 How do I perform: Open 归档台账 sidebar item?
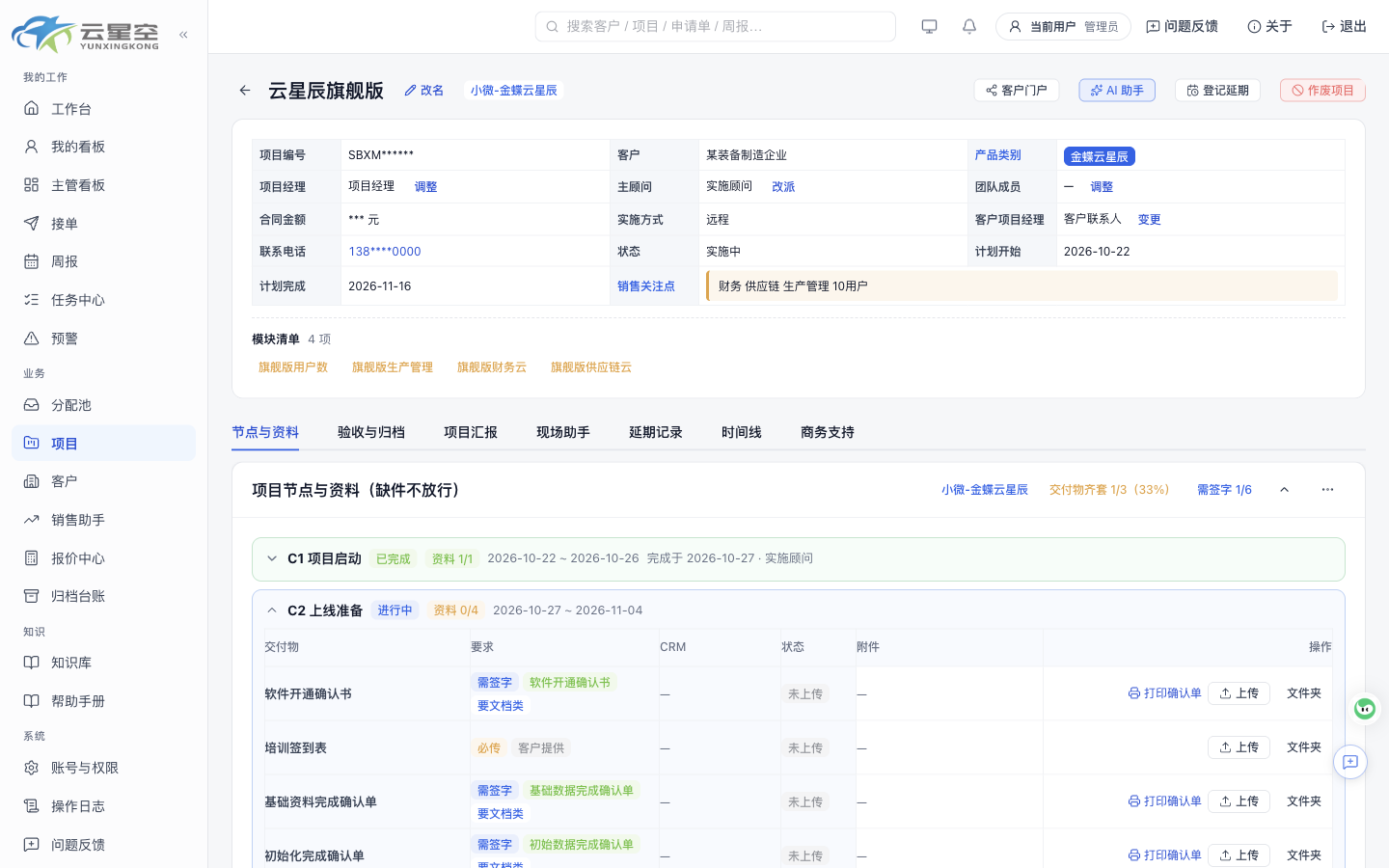[104, 596]
